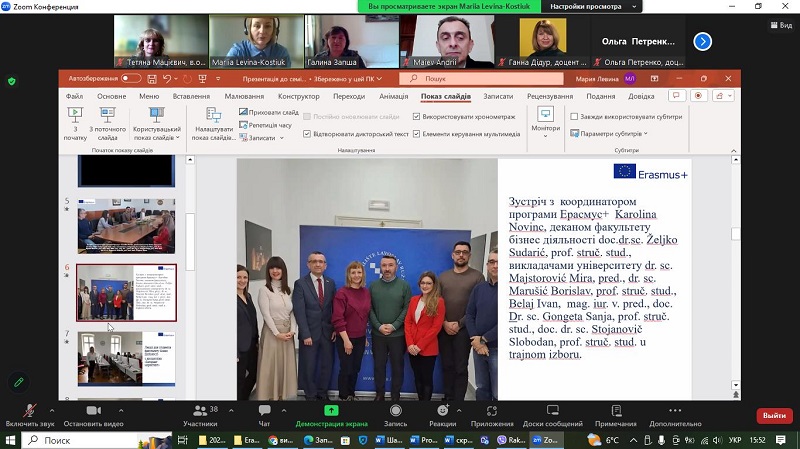Uncheck Відтворювати дикторський текст checkbox
800x449 pixels.
[x=307, y=133]
